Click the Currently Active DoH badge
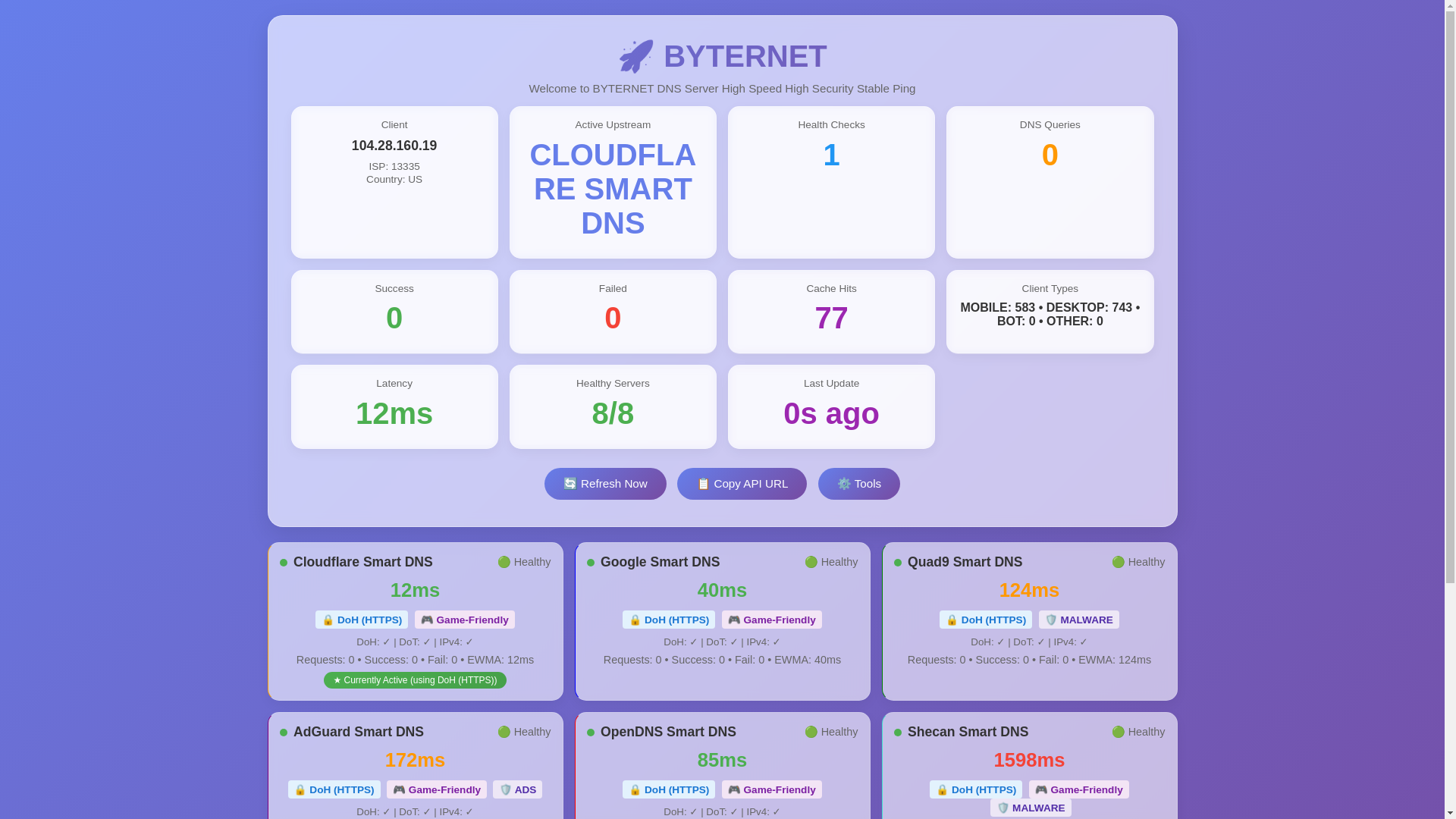The image size is (1456, 819). coord(415,680)
